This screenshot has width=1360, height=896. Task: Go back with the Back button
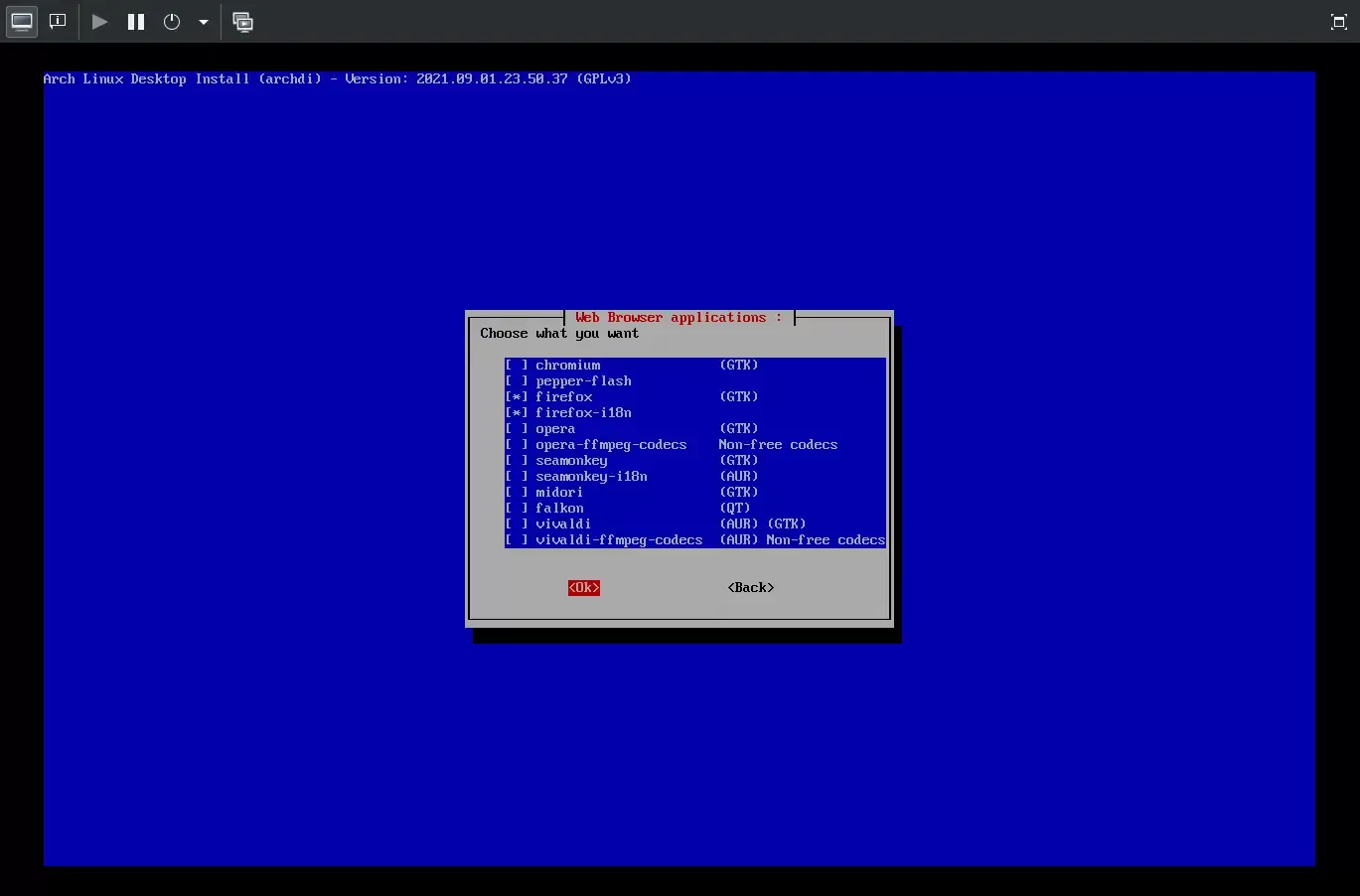tap(750, 588)
